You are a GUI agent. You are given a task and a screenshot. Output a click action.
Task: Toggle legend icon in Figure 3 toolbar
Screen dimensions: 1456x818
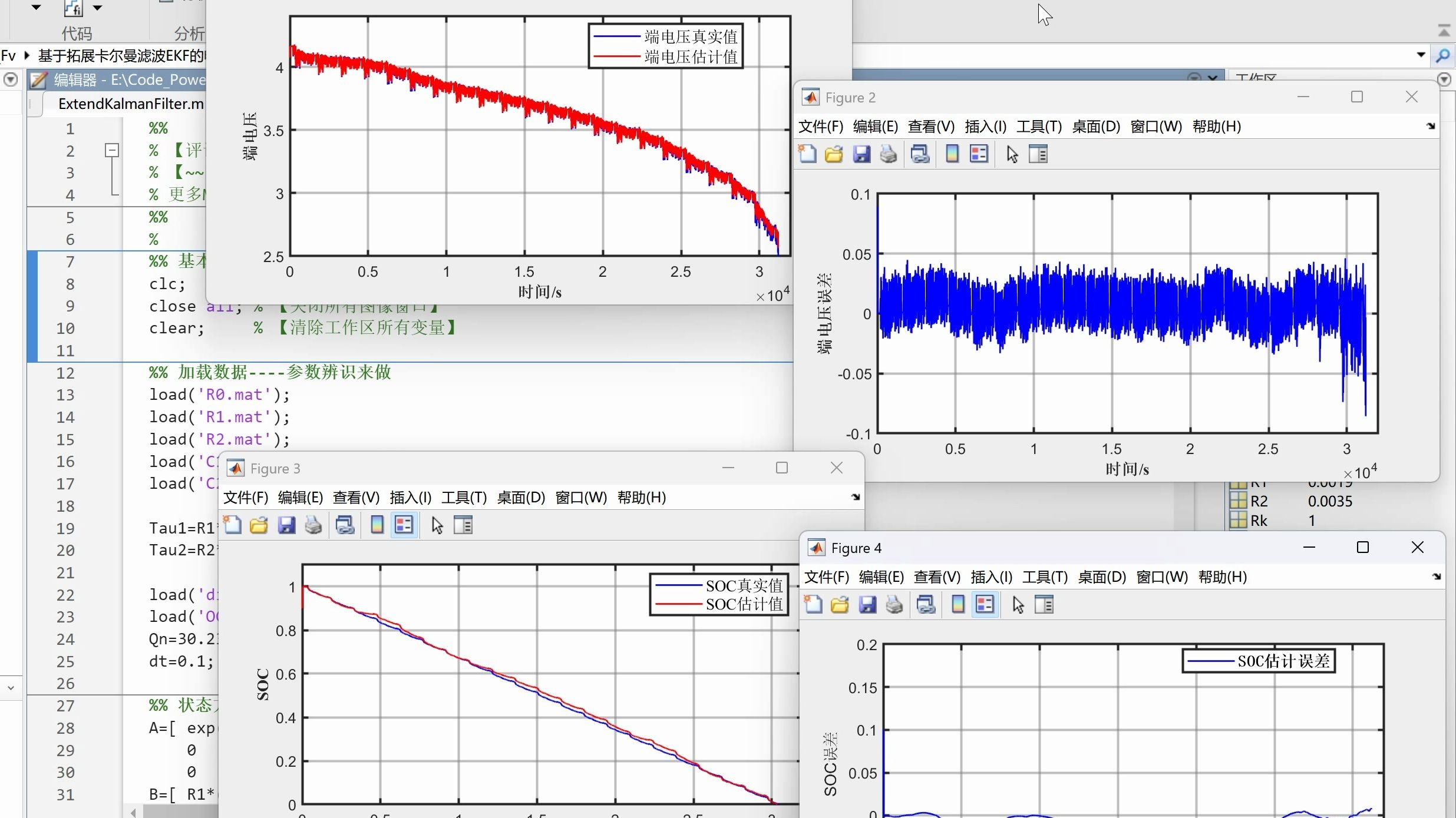[x=404, y=525]
